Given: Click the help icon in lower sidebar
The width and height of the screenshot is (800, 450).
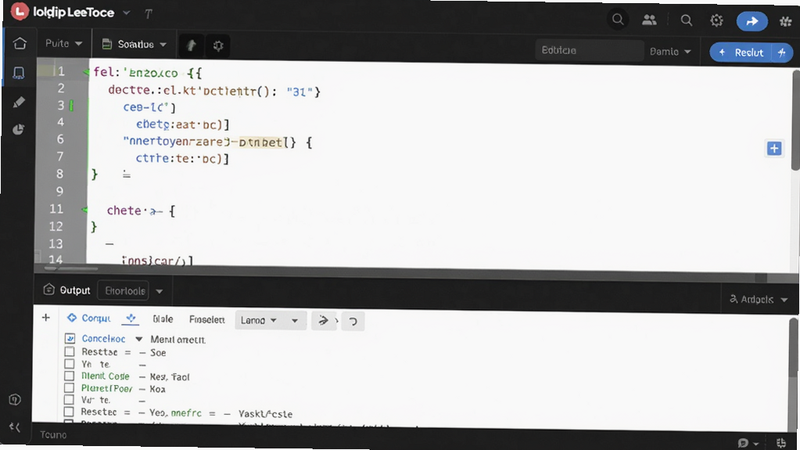Looking at the screenshot, I should pos(15,399).
